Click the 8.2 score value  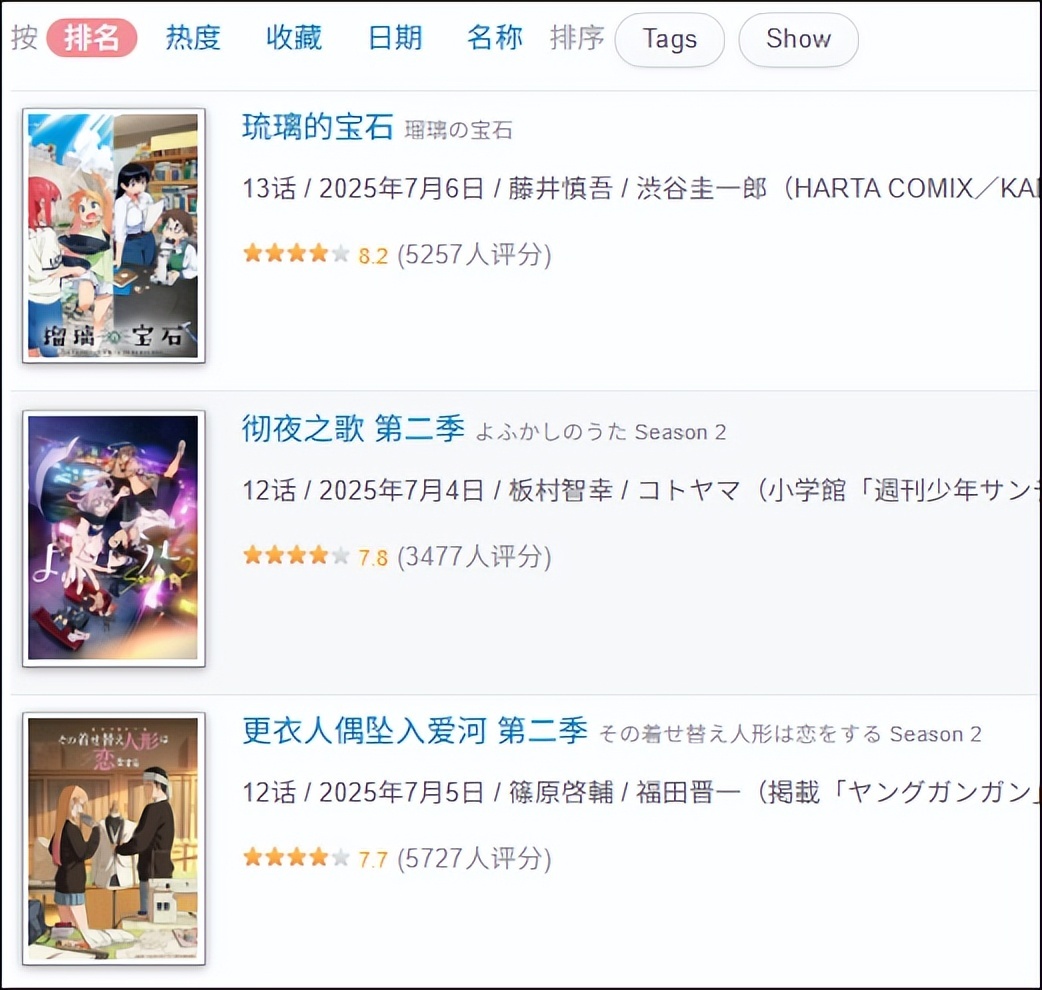tap(373, 256)
